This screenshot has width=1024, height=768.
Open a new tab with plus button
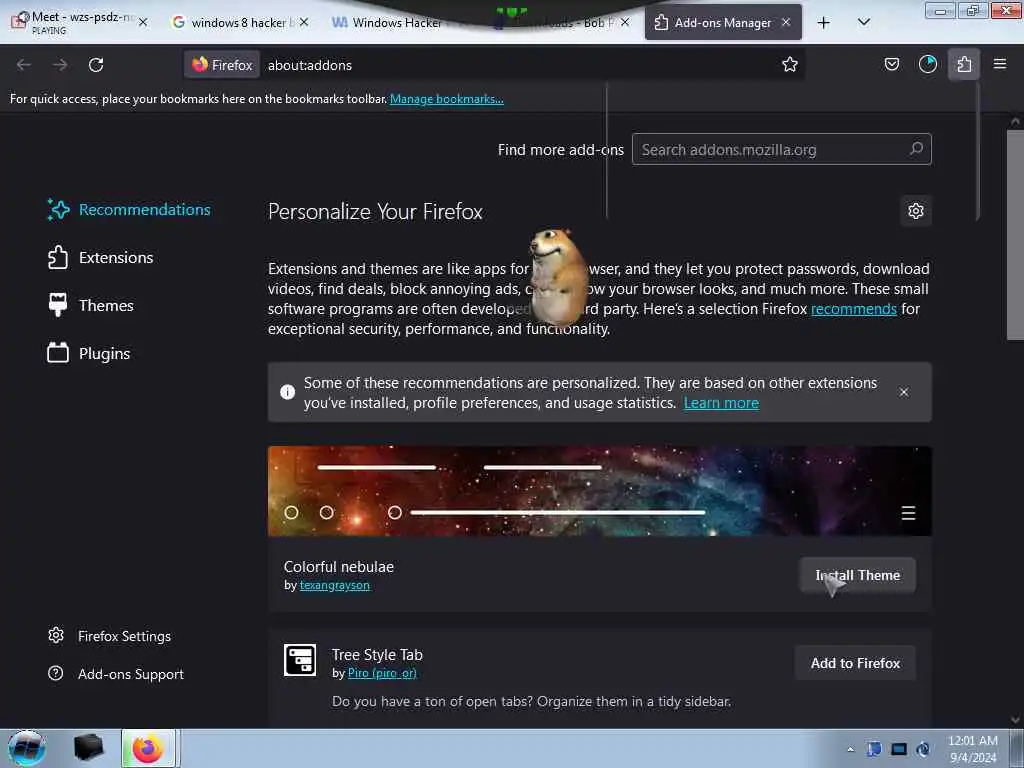pos(824,22)
